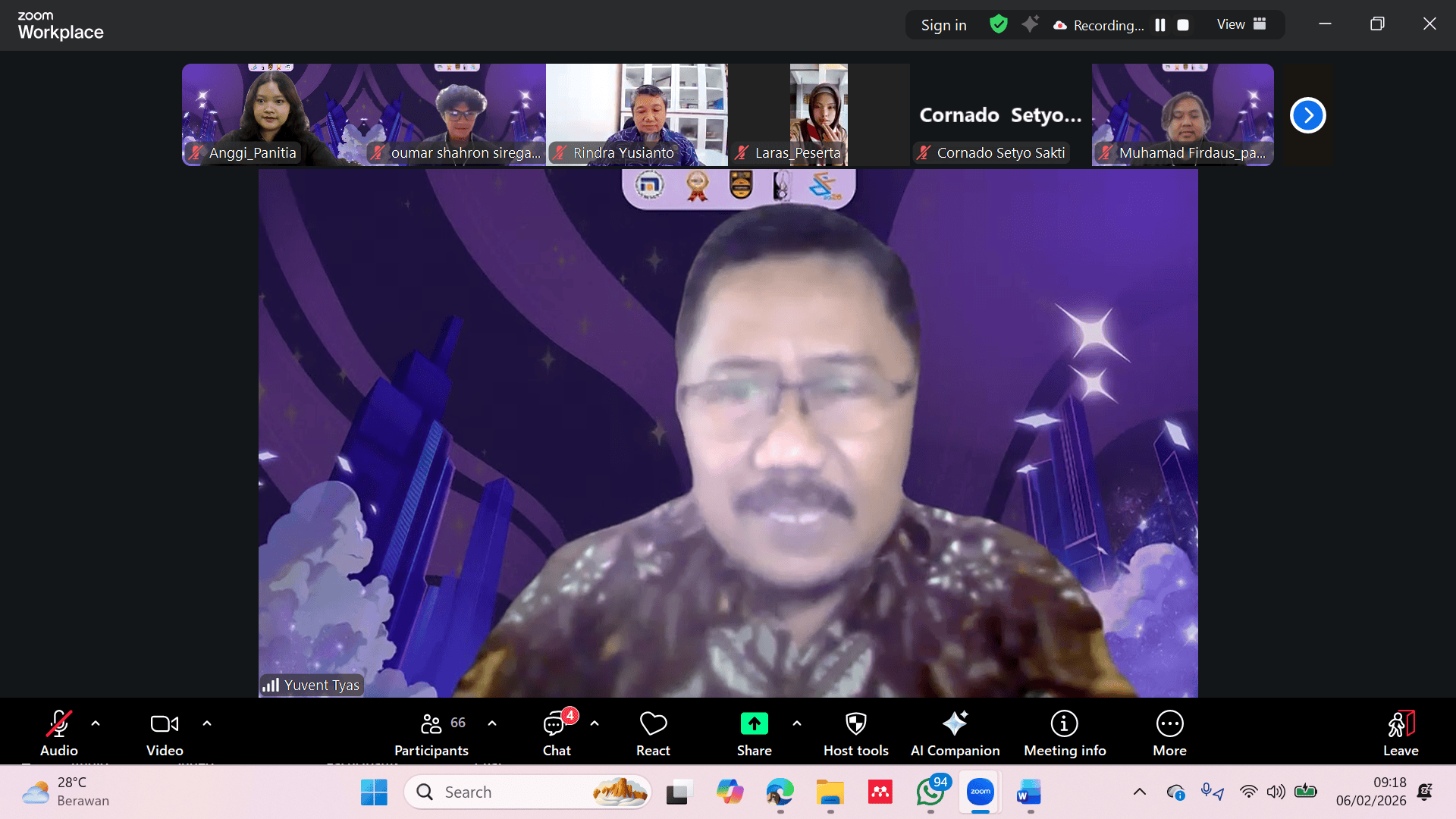Image resolution: width=1456 pixels, height=819 pixels.
Task: Show next page of participant thumbnails
Action: click(x=1307, y=115)
